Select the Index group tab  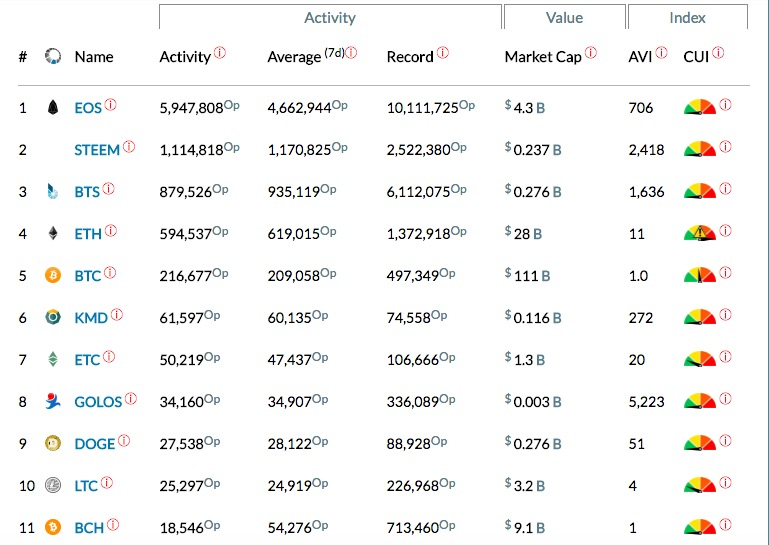[687, 18]
